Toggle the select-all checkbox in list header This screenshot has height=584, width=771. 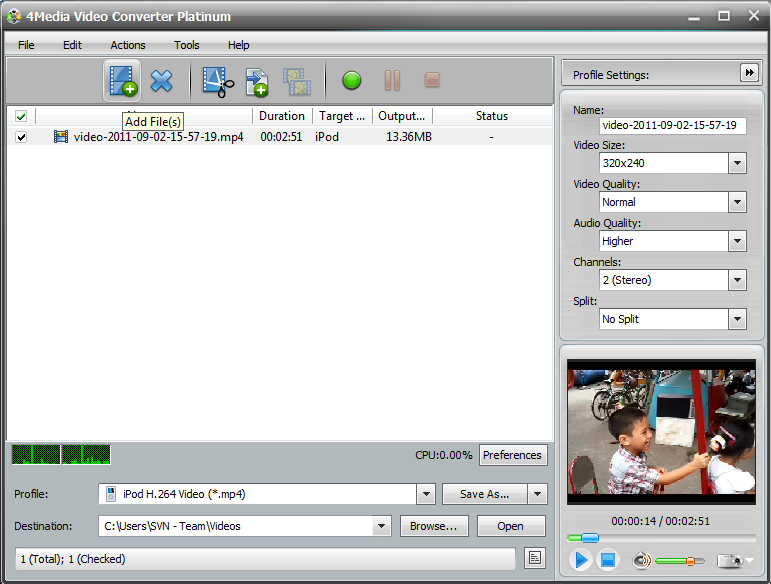[21, 117]
